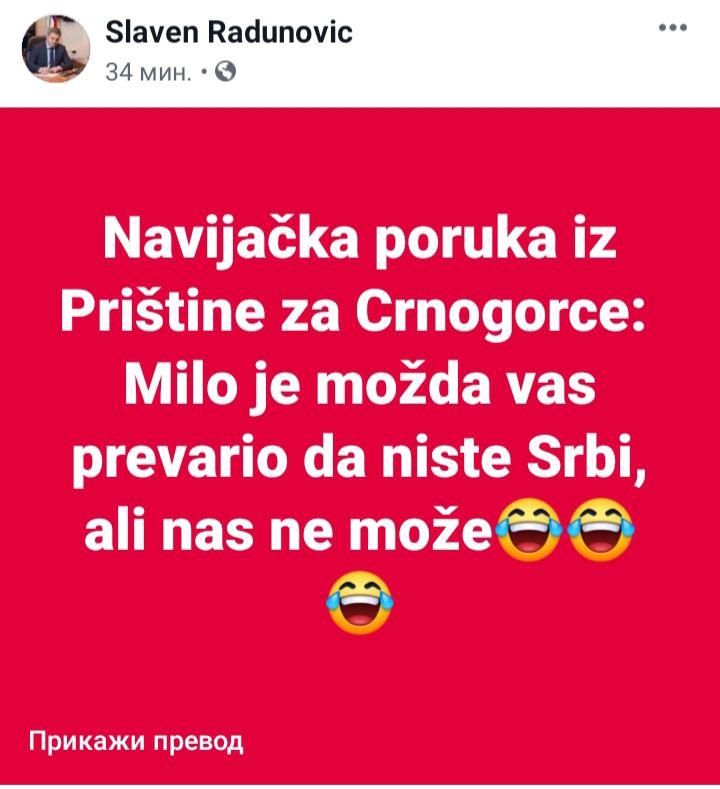
Task: Click the second laughing emoji on the line
Action: pos(600,528)
